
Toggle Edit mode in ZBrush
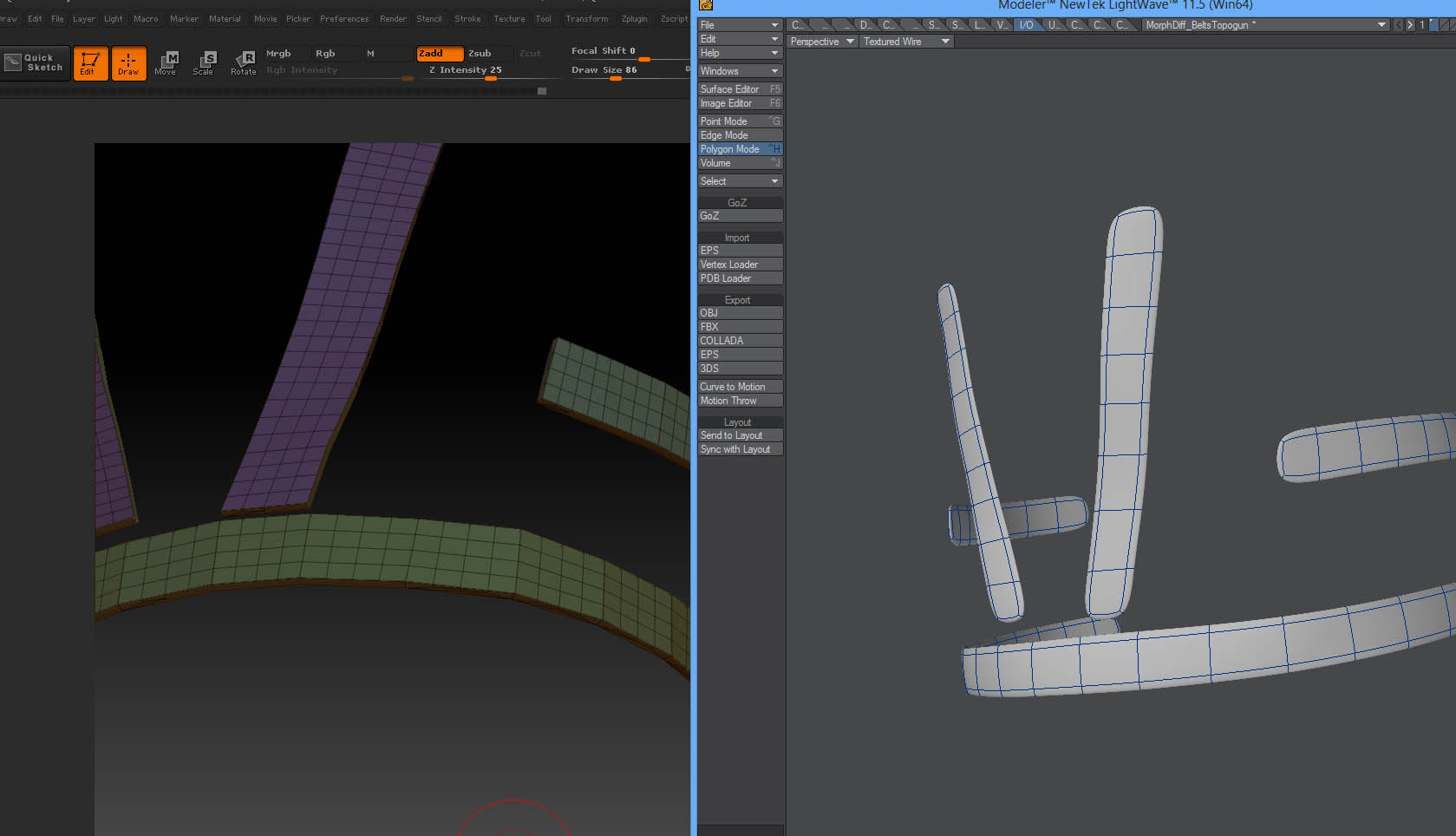click(x=90, y=63)
